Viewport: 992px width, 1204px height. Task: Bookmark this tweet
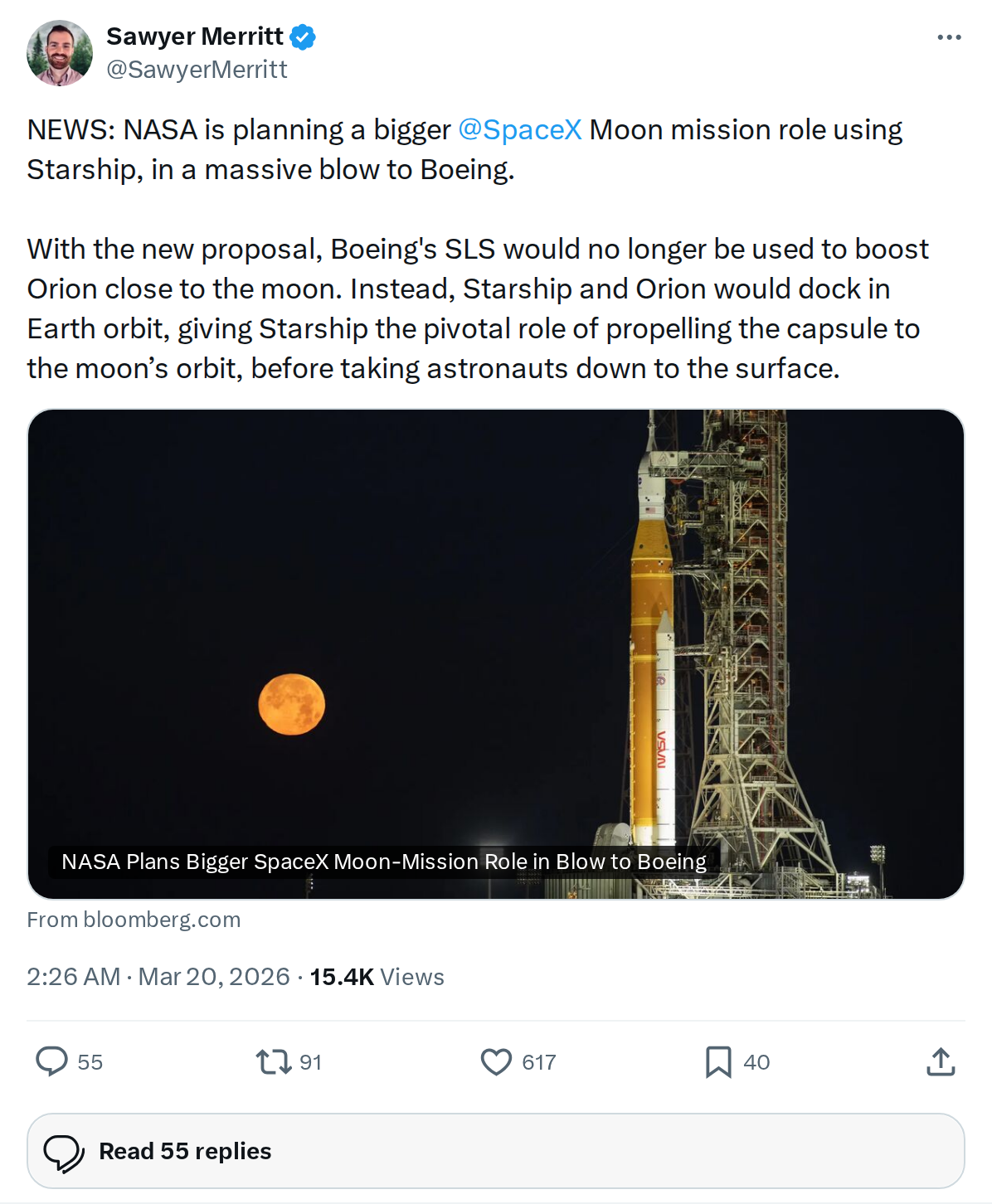[718, 1061]
